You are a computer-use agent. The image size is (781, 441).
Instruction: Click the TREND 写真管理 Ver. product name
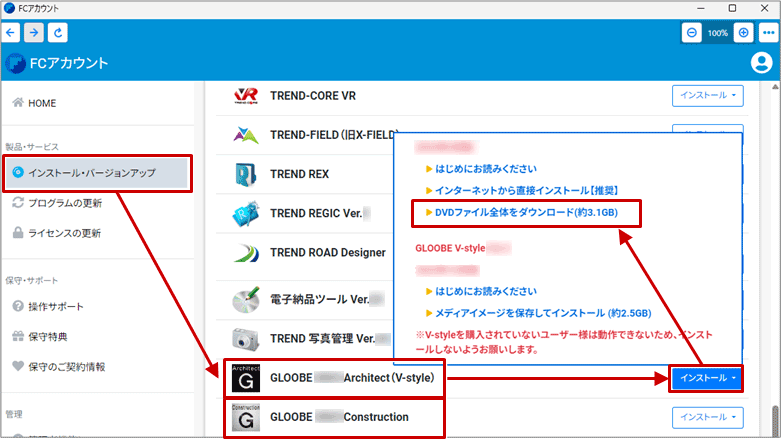tap(322, 339)
